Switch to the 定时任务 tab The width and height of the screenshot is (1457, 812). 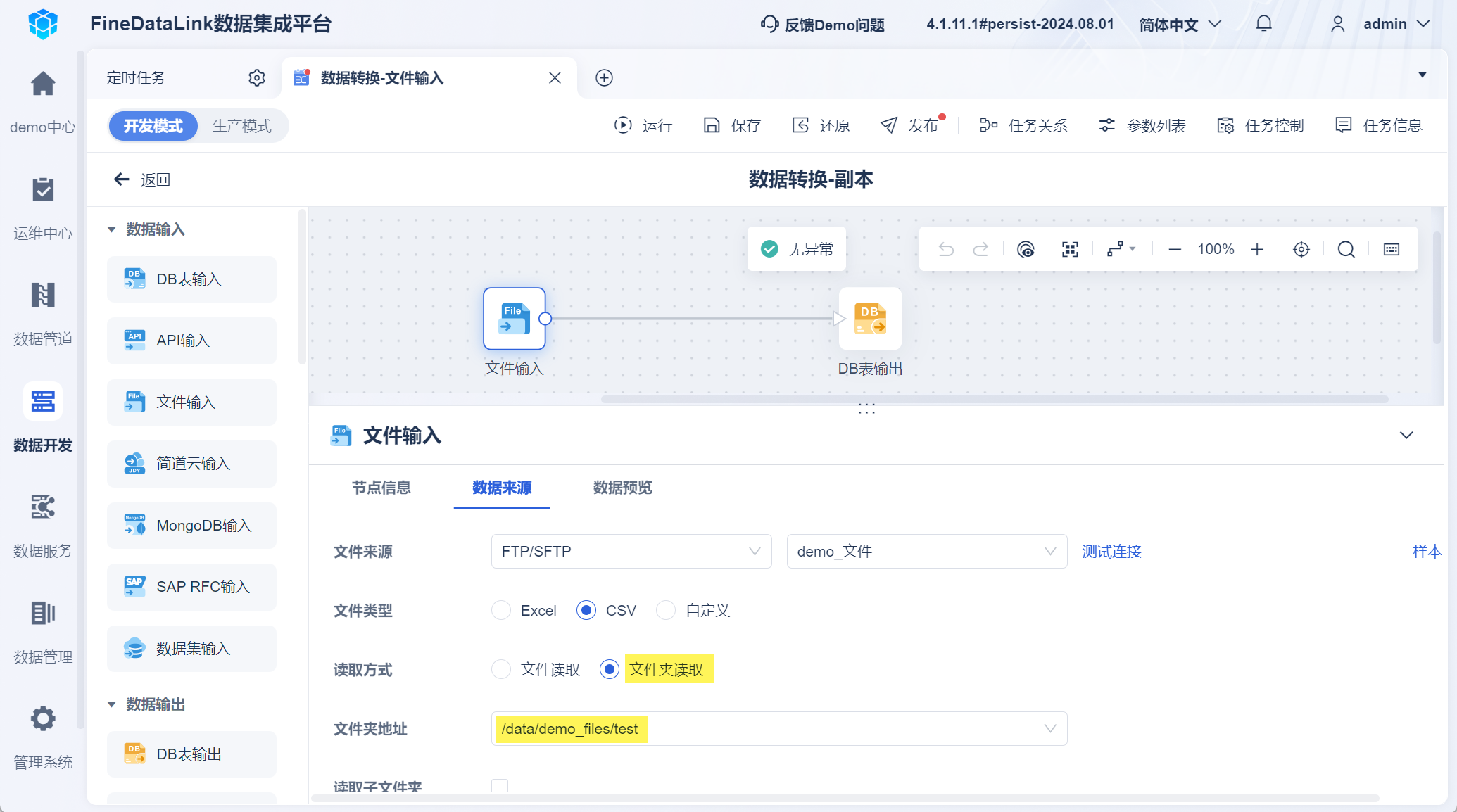tap(136, 77)
